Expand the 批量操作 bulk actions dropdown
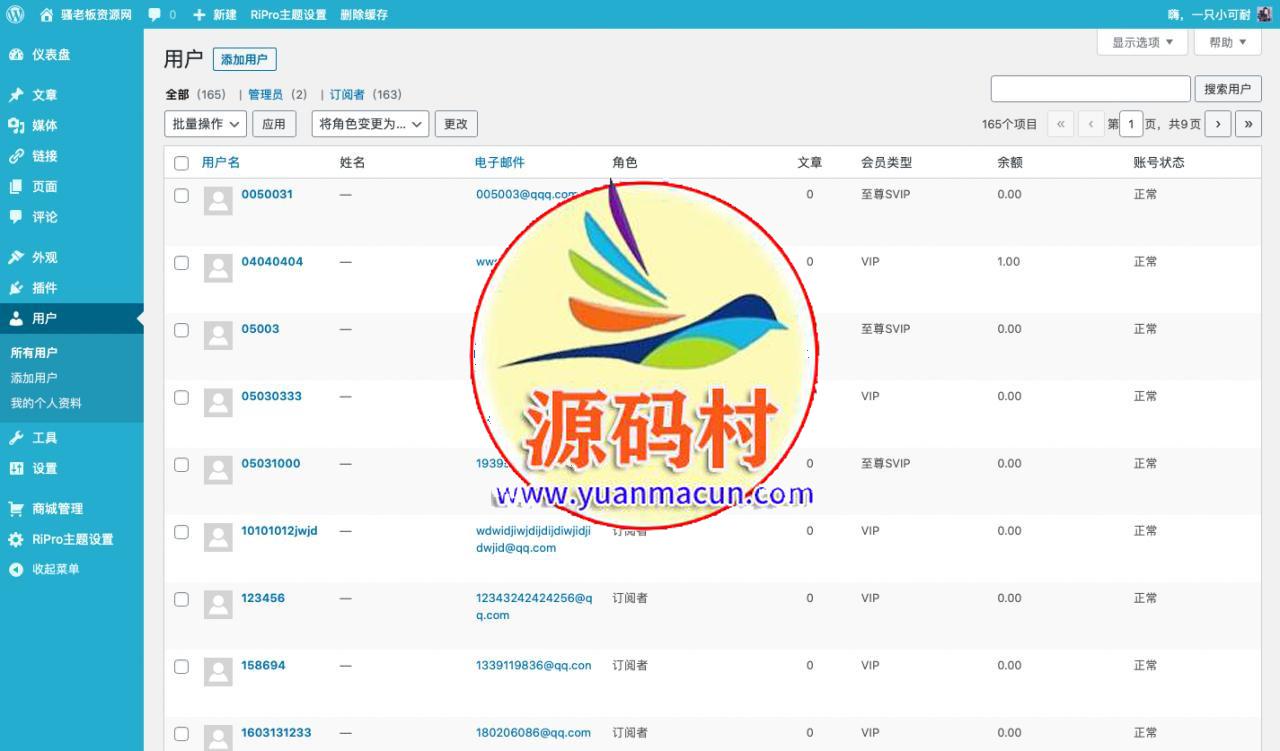 (205, 124)
